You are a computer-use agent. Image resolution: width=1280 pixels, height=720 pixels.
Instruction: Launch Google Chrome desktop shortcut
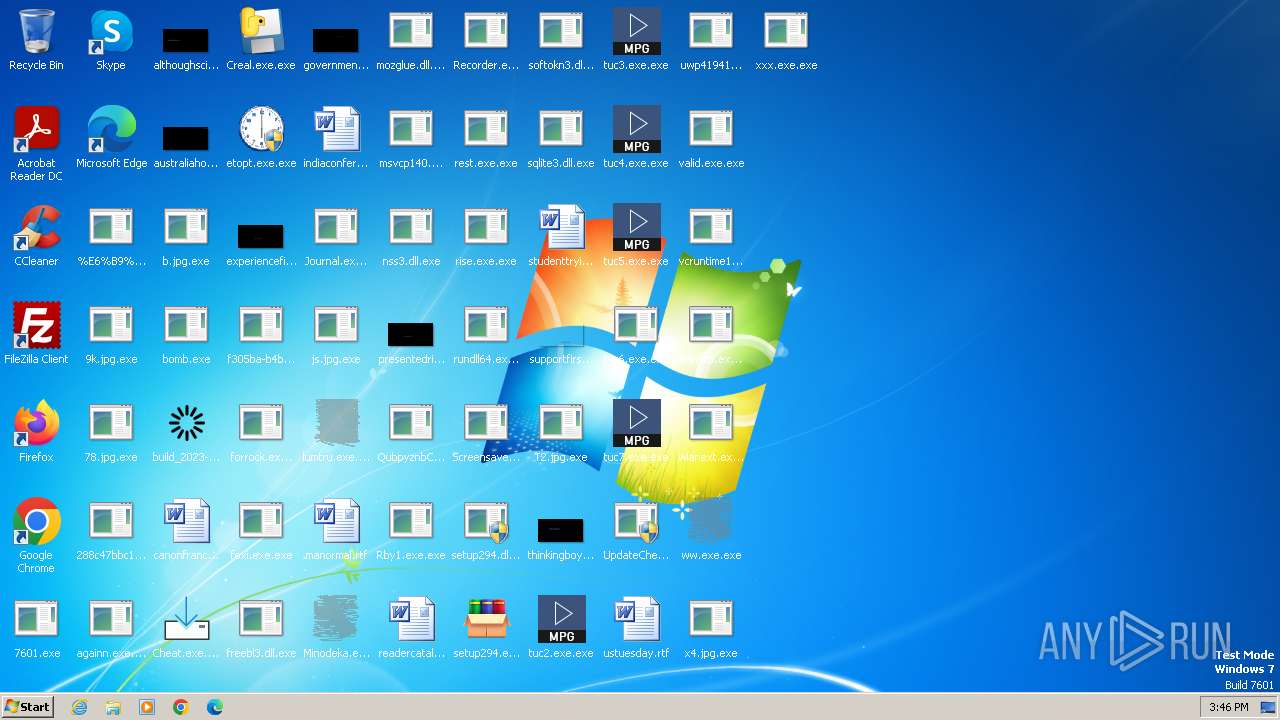click(36, 522)
